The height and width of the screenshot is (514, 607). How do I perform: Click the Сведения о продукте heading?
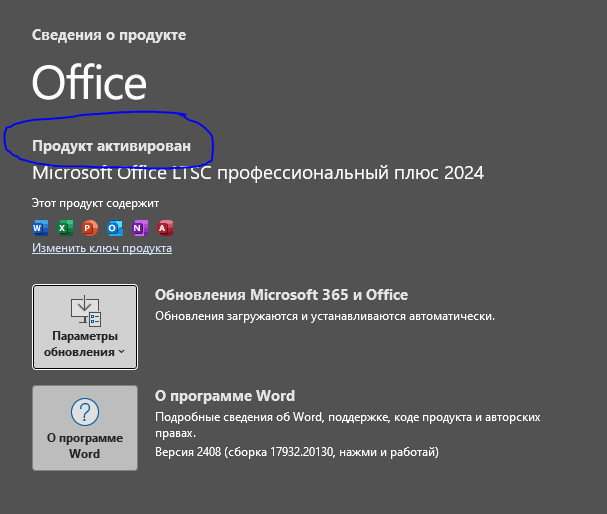coord(109,35)
